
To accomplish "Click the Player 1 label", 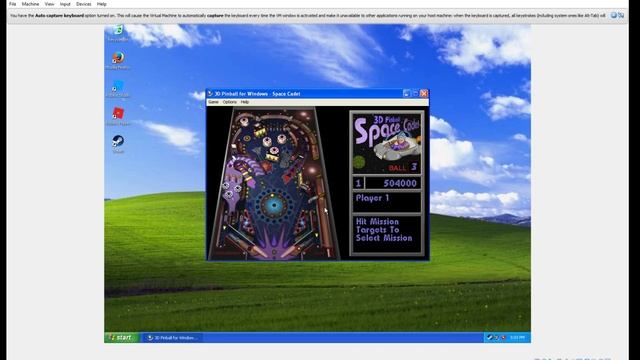I will (372, 198).
